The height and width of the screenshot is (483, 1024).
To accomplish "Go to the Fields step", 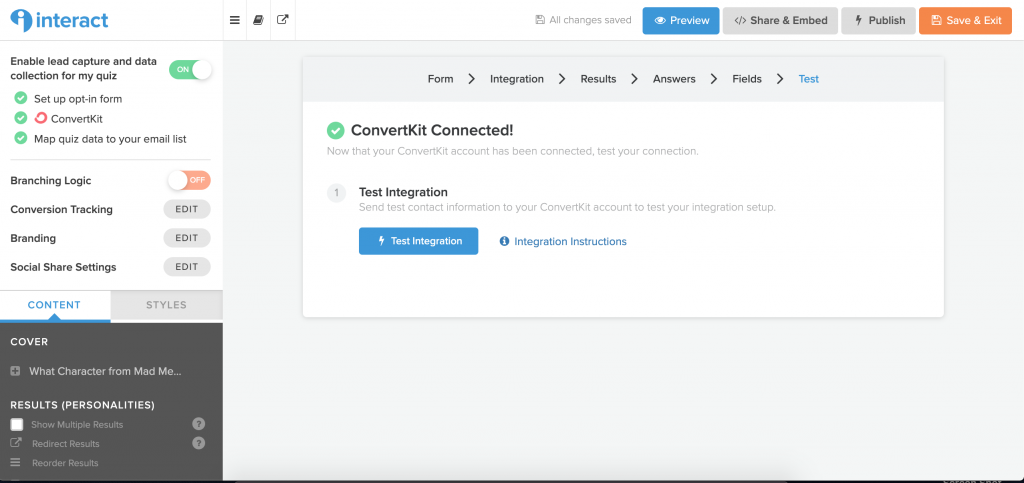I will click(x=747, y=79).
